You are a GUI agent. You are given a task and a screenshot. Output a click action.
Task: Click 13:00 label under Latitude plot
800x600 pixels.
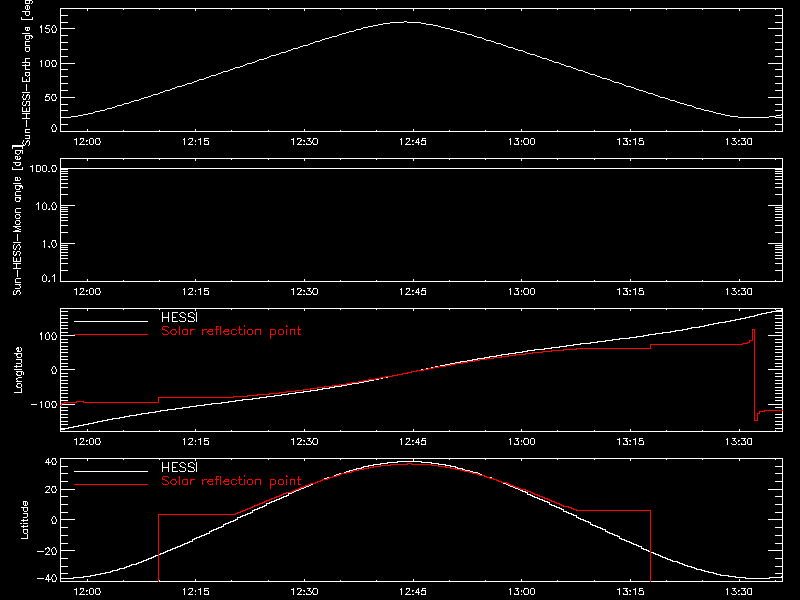click(x=521, y=591)
